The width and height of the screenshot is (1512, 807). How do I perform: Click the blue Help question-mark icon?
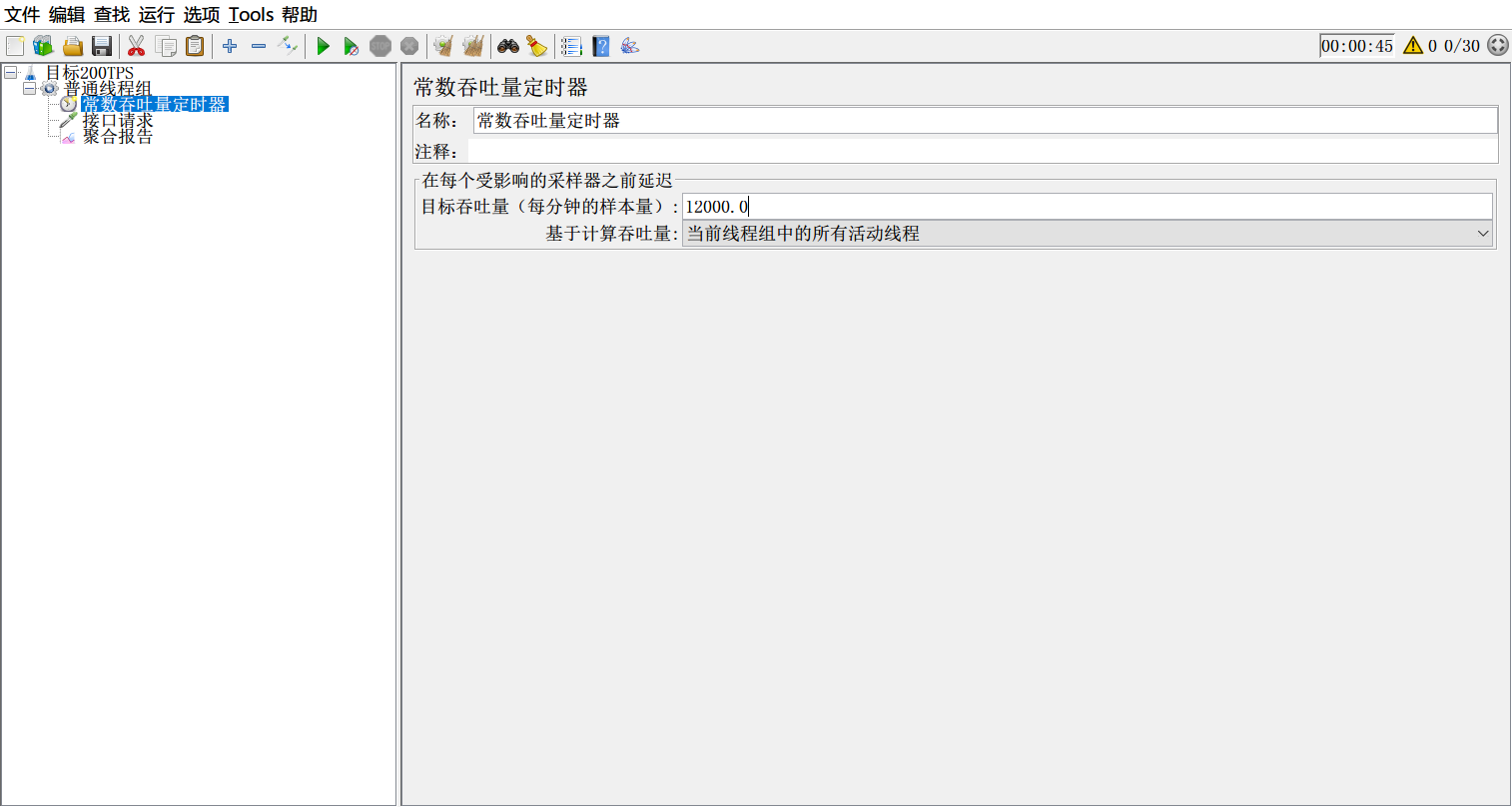click(x=600, y=46)
